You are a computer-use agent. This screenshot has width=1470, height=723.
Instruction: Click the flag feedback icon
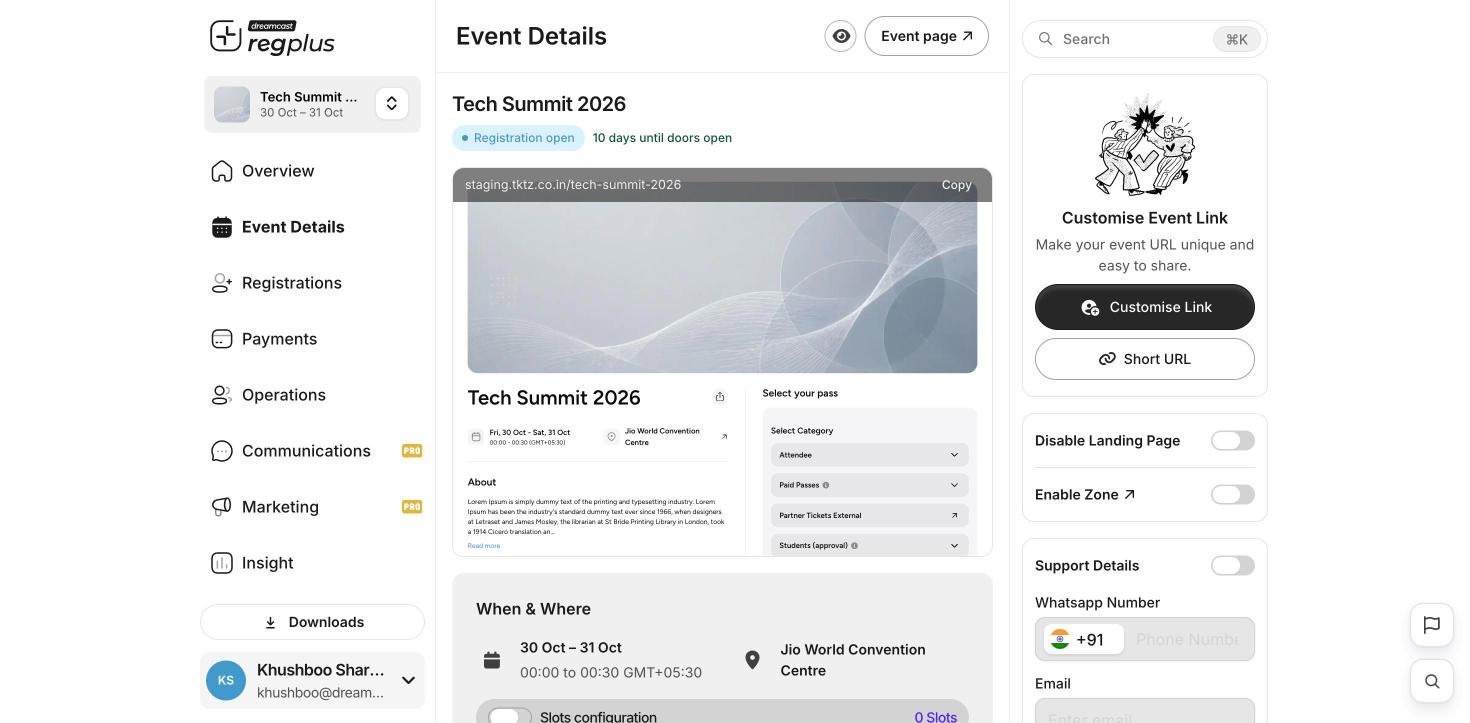click(1432, 625)
